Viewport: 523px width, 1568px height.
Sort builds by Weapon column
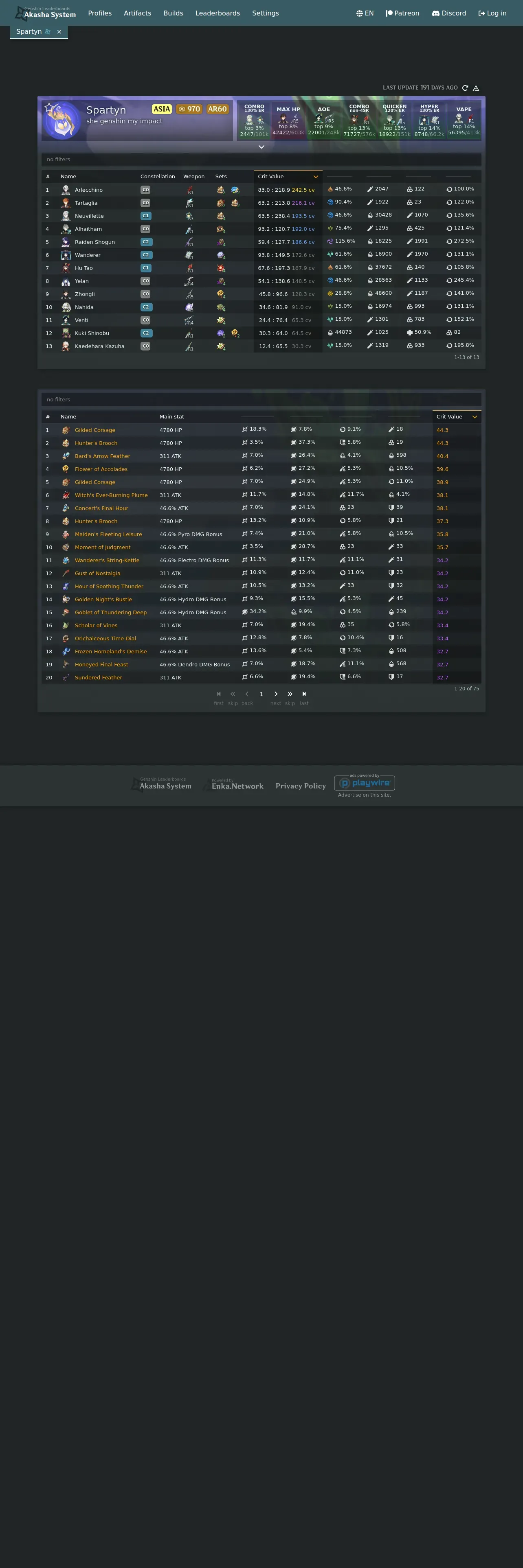pyautogui.click(x=193, y=177)
